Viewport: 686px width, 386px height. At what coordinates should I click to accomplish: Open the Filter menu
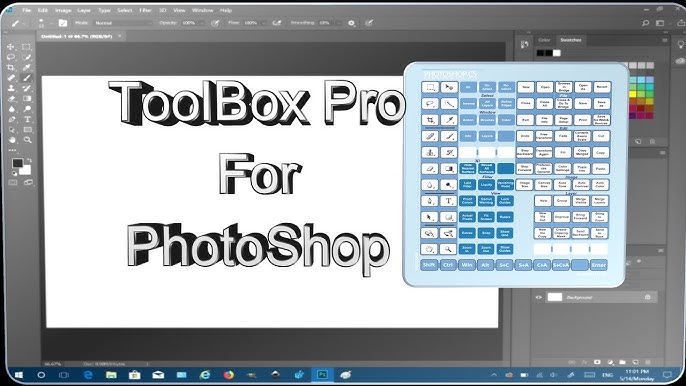pyautogui.click(x=145, y=10)
